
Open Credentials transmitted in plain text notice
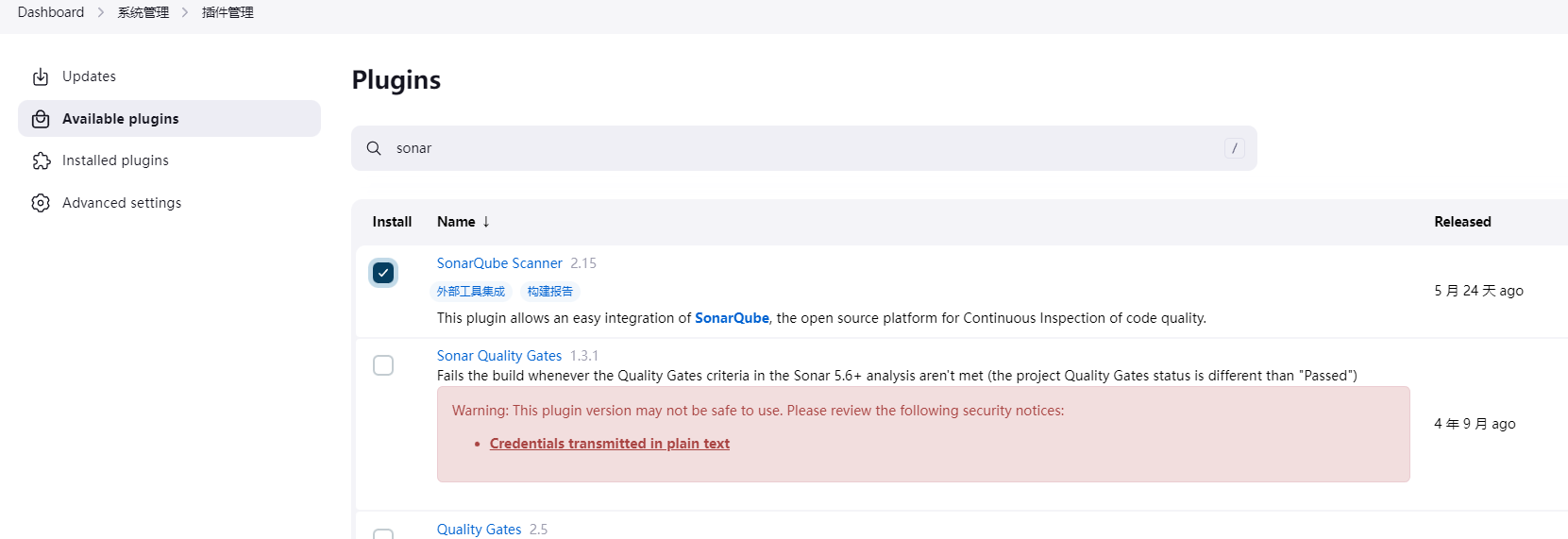(610, 444)
